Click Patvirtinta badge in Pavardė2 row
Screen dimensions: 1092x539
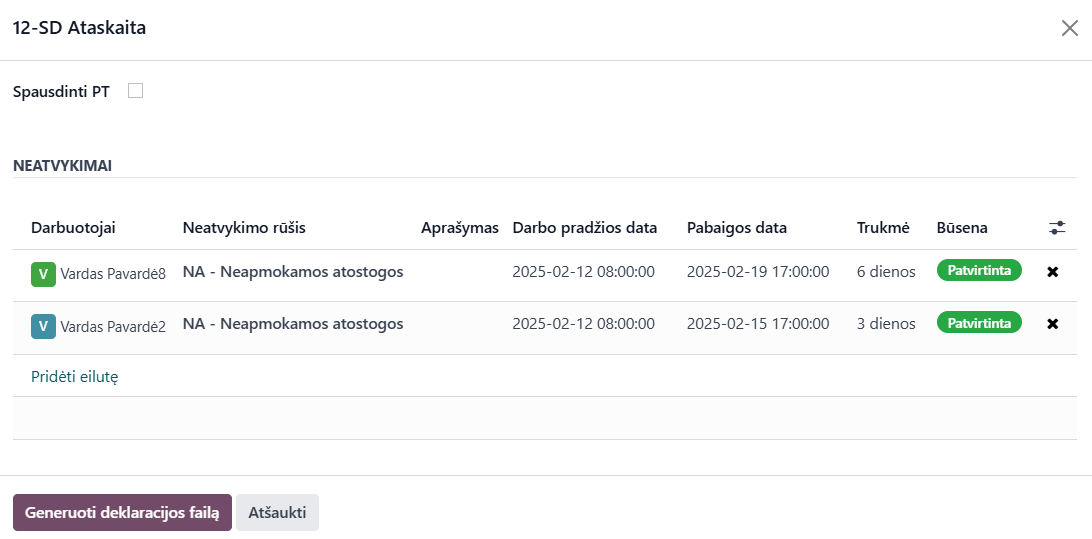pos(979,322)
